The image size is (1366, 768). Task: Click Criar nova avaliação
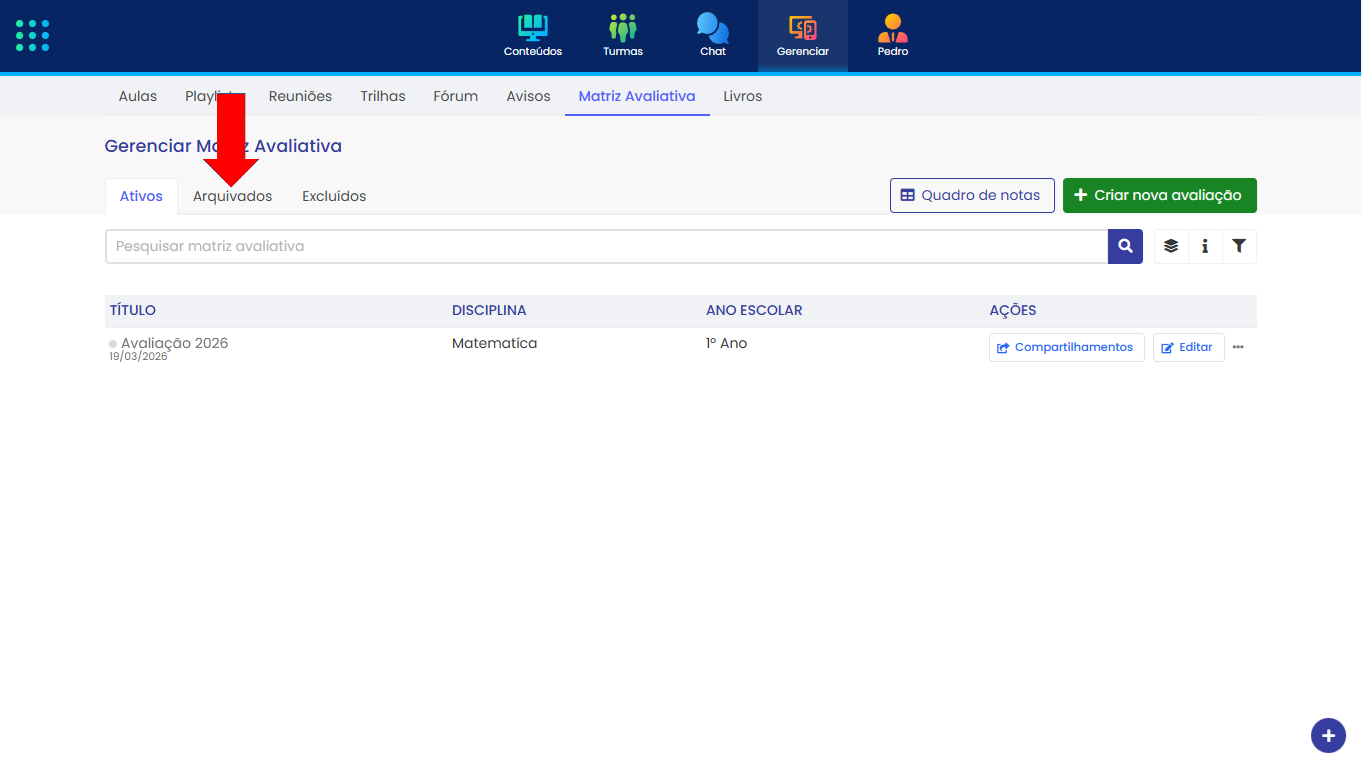[x=1159, y=195]
